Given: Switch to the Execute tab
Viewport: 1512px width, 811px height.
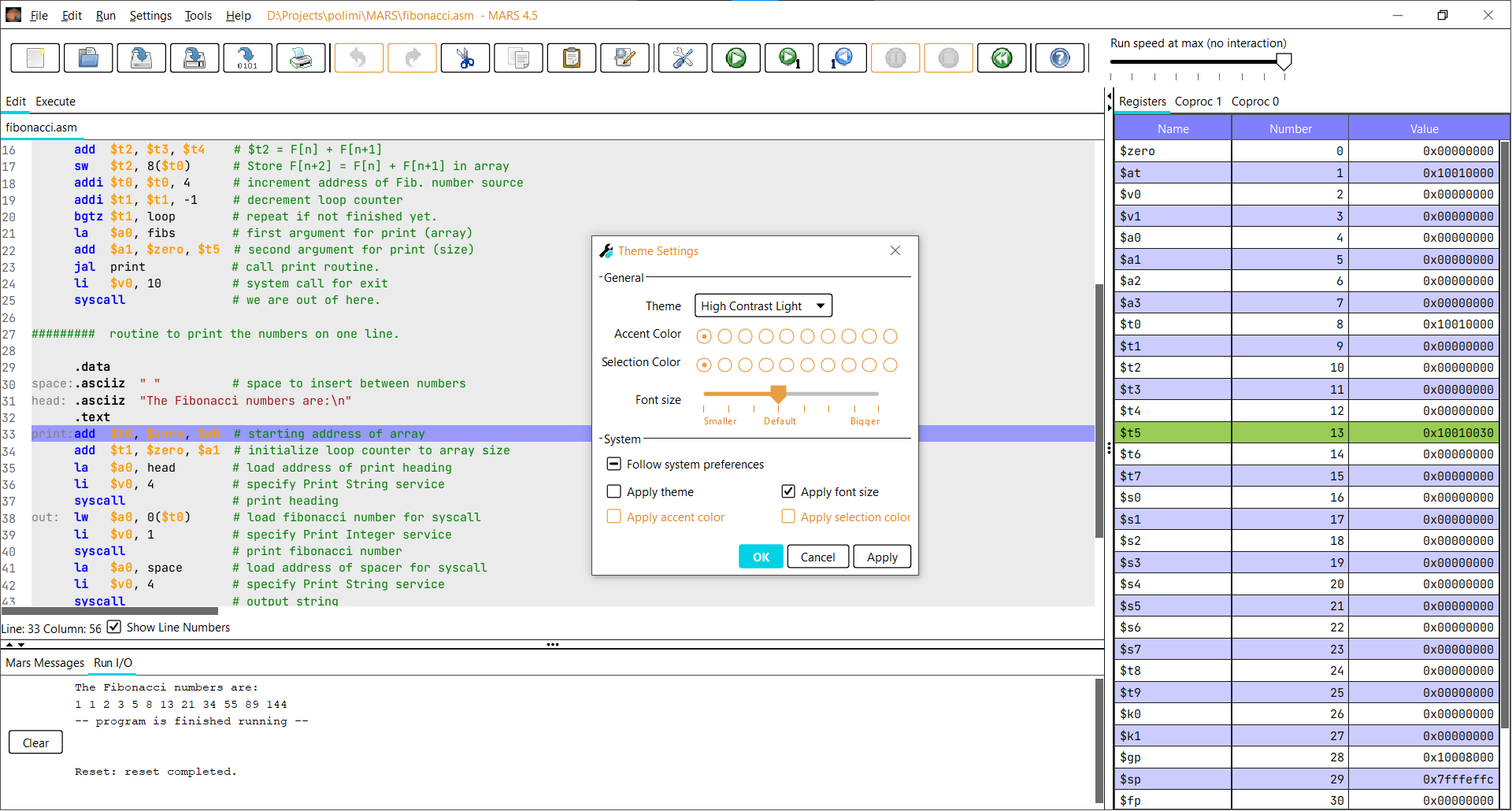Looking at the screenshot, I should coord(55,102).
